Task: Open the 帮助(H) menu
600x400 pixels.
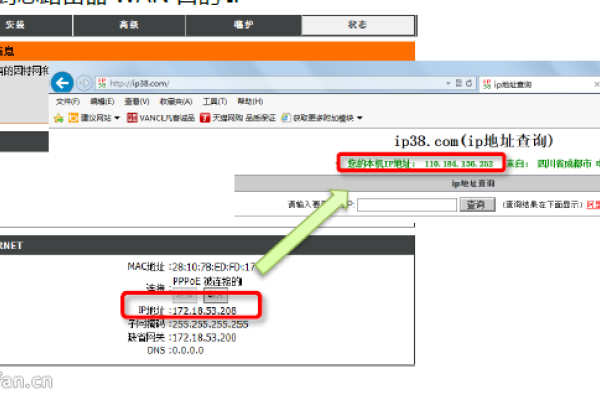Action: point(250,101)
